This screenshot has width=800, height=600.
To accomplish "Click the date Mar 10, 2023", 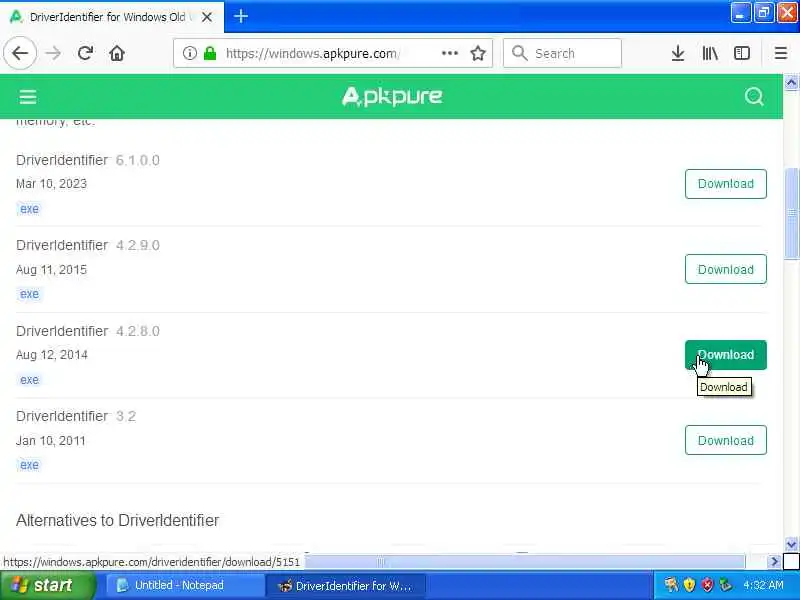I will (x=52, y=184).
